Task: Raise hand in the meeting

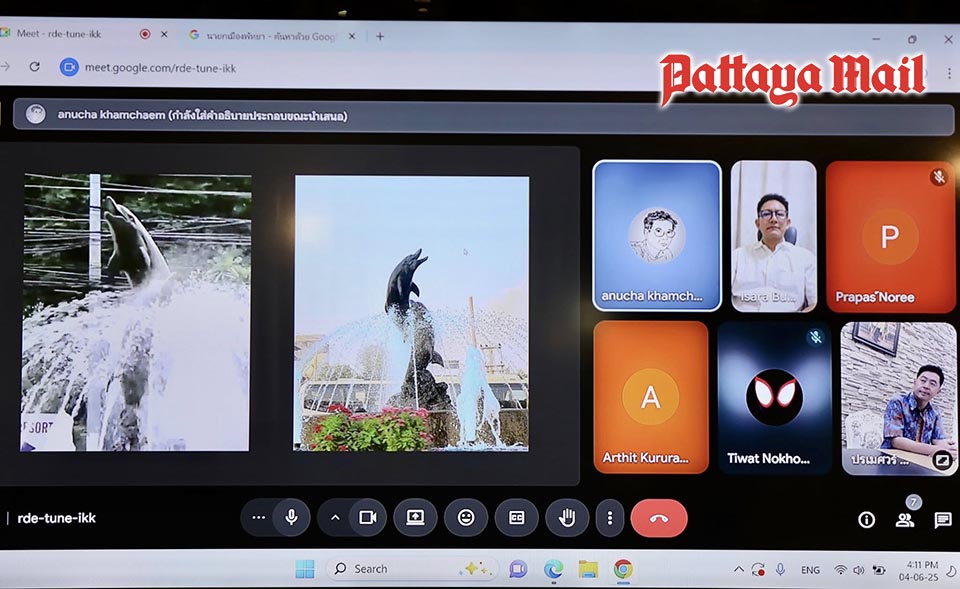Action: (x=567, y=518)
